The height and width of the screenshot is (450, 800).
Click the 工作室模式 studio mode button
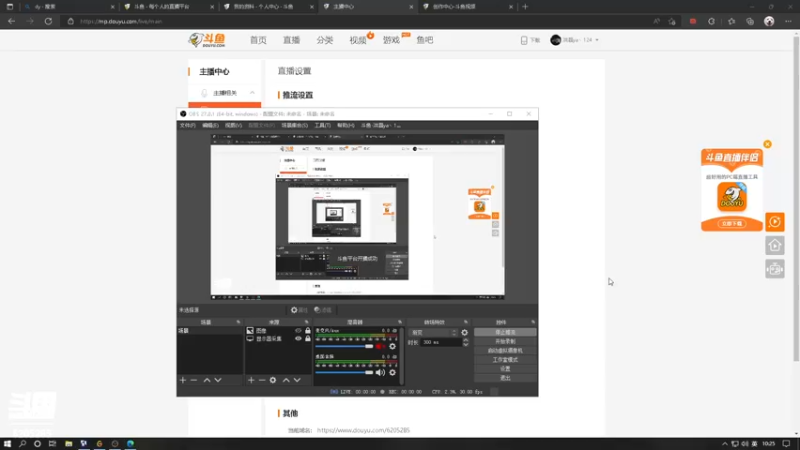(x=505, y=360)
